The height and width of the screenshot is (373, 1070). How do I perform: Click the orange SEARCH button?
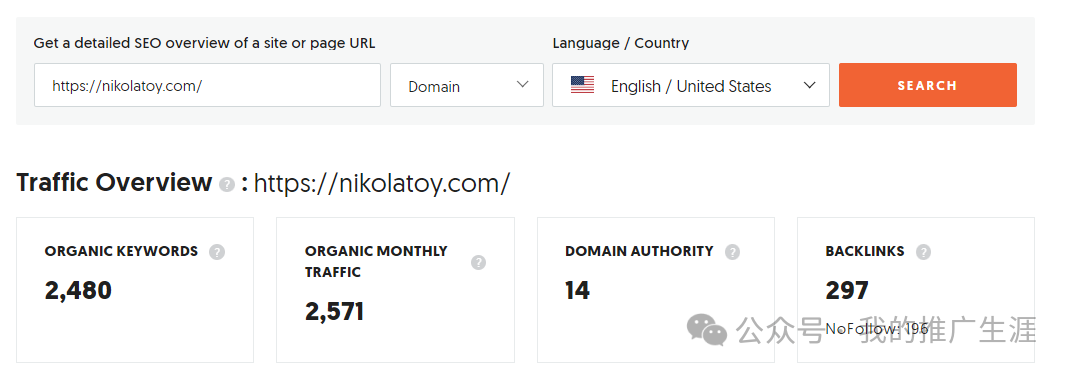(927, 85)
